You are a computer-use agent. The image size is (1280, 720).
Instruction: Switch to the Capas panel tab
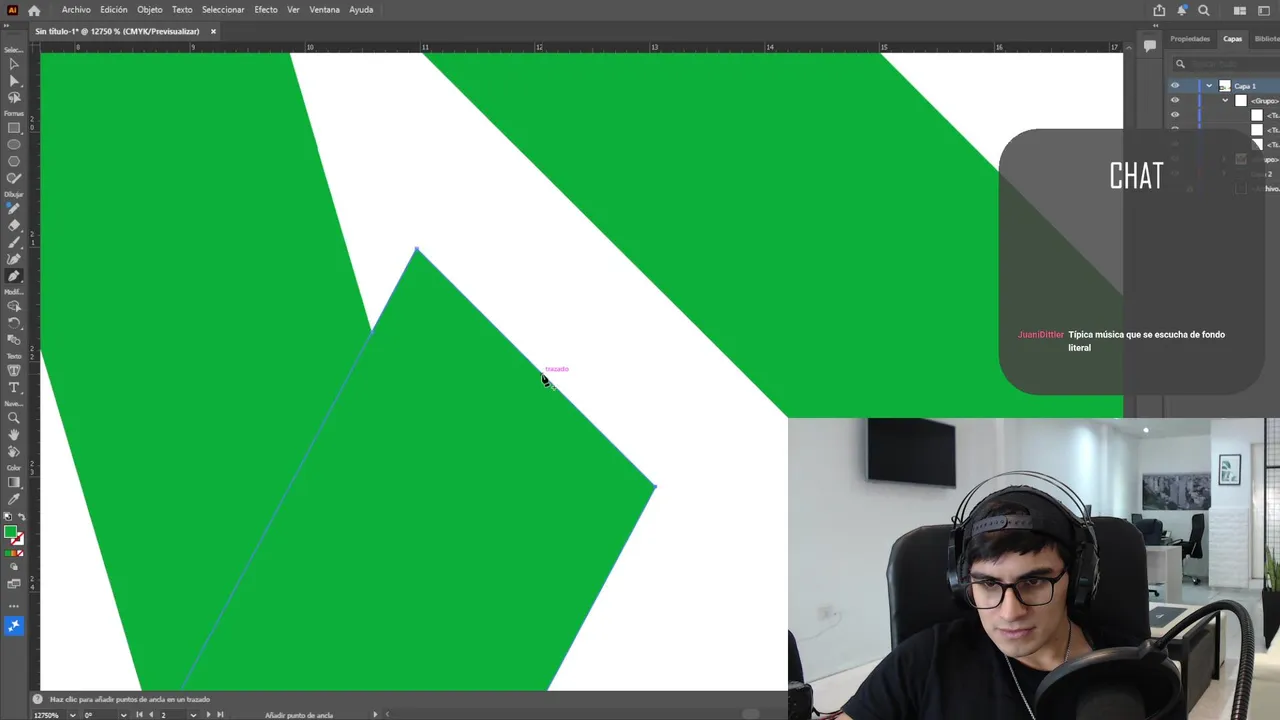point(1233,39)
